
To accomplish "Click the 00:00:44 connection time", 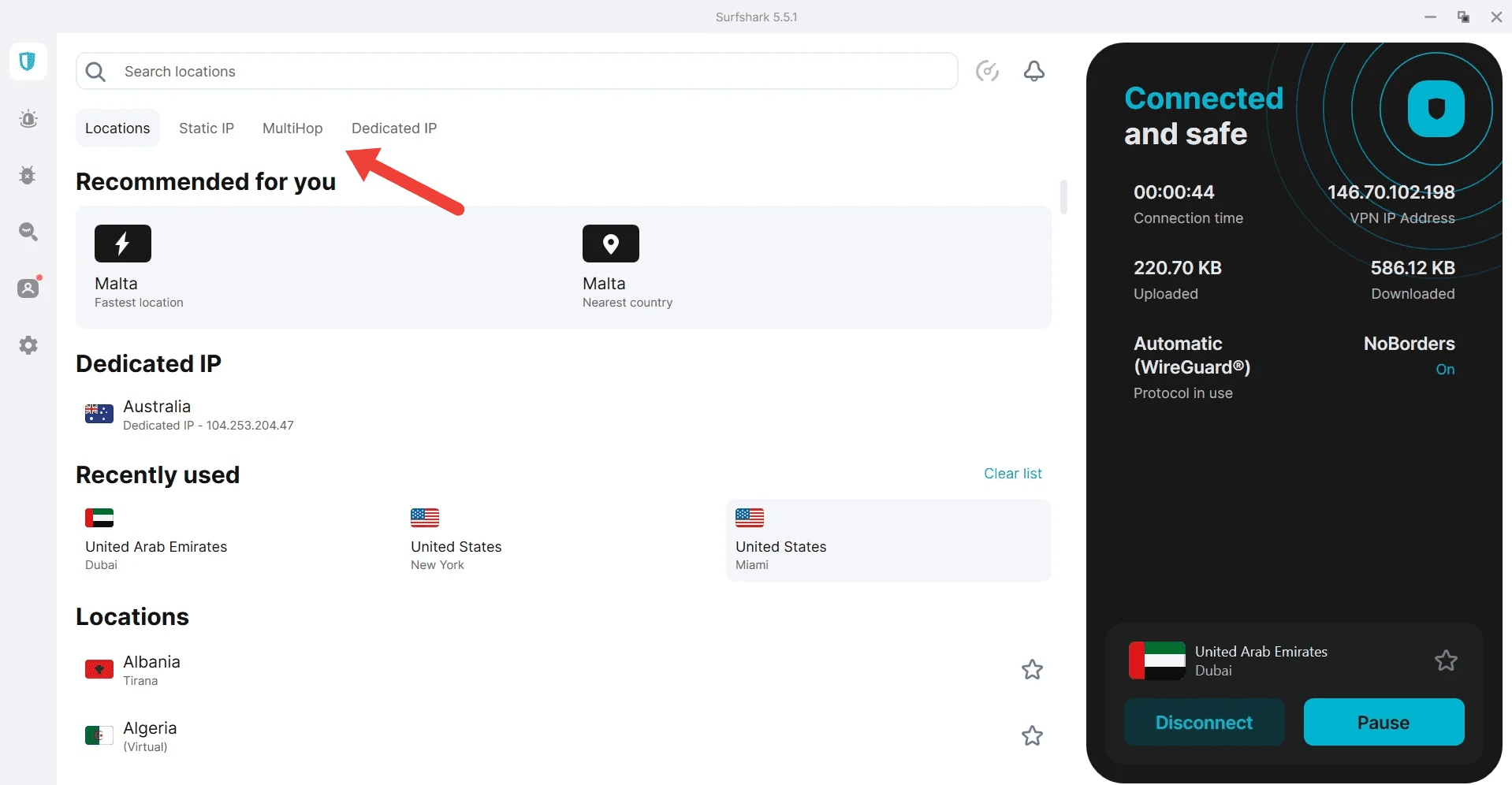I will (1174, 192).
